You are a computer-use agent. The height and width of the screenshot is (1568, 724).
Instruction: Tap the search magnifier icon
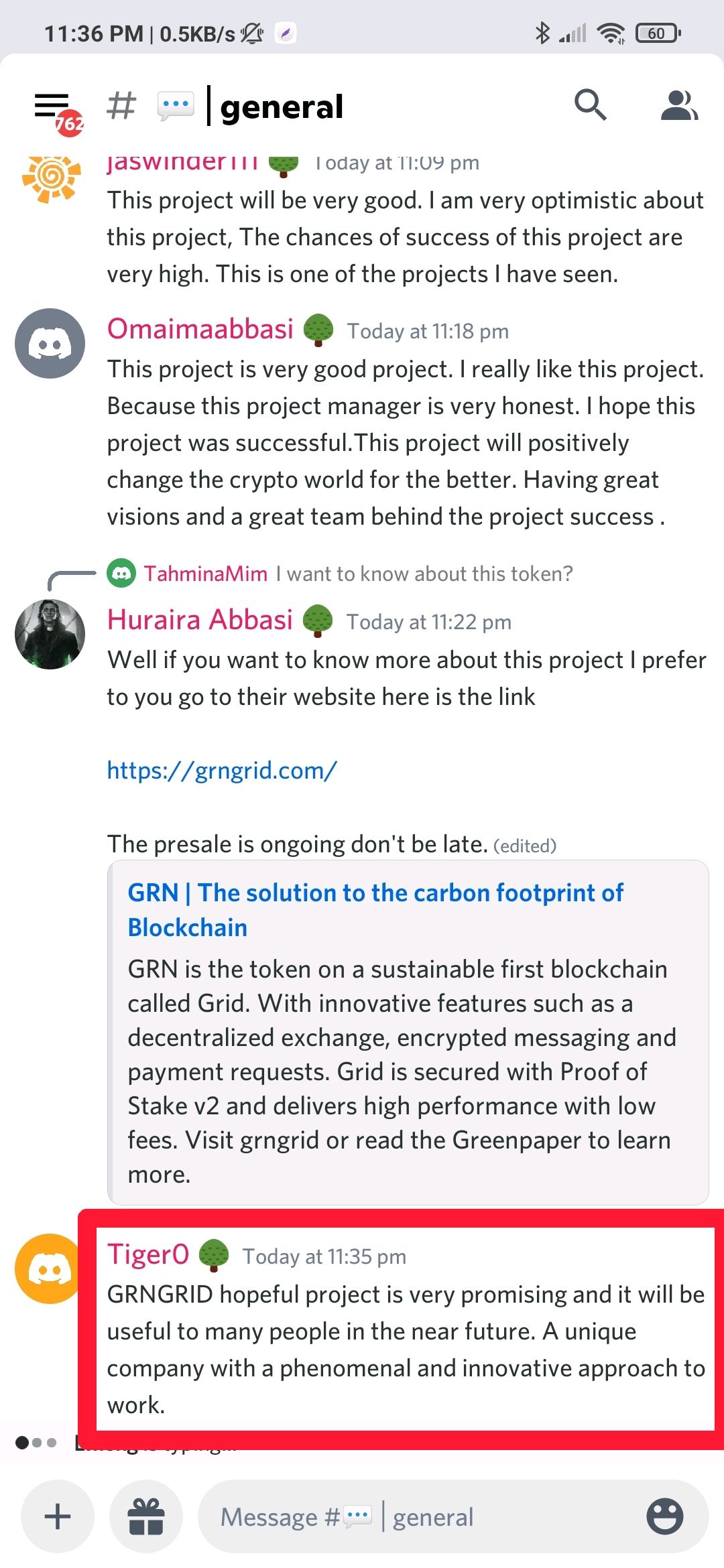[590, 105]
